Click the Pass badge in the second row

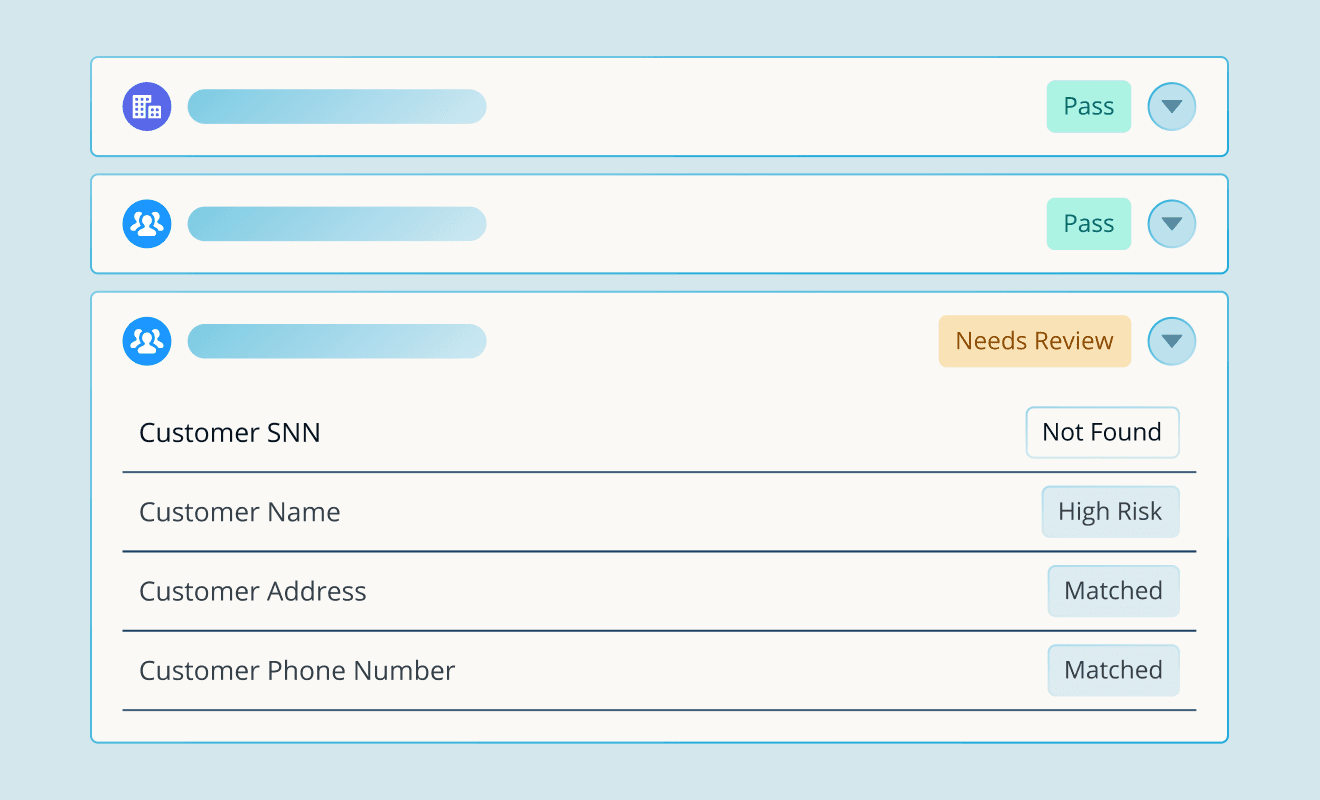[1088, 224]
